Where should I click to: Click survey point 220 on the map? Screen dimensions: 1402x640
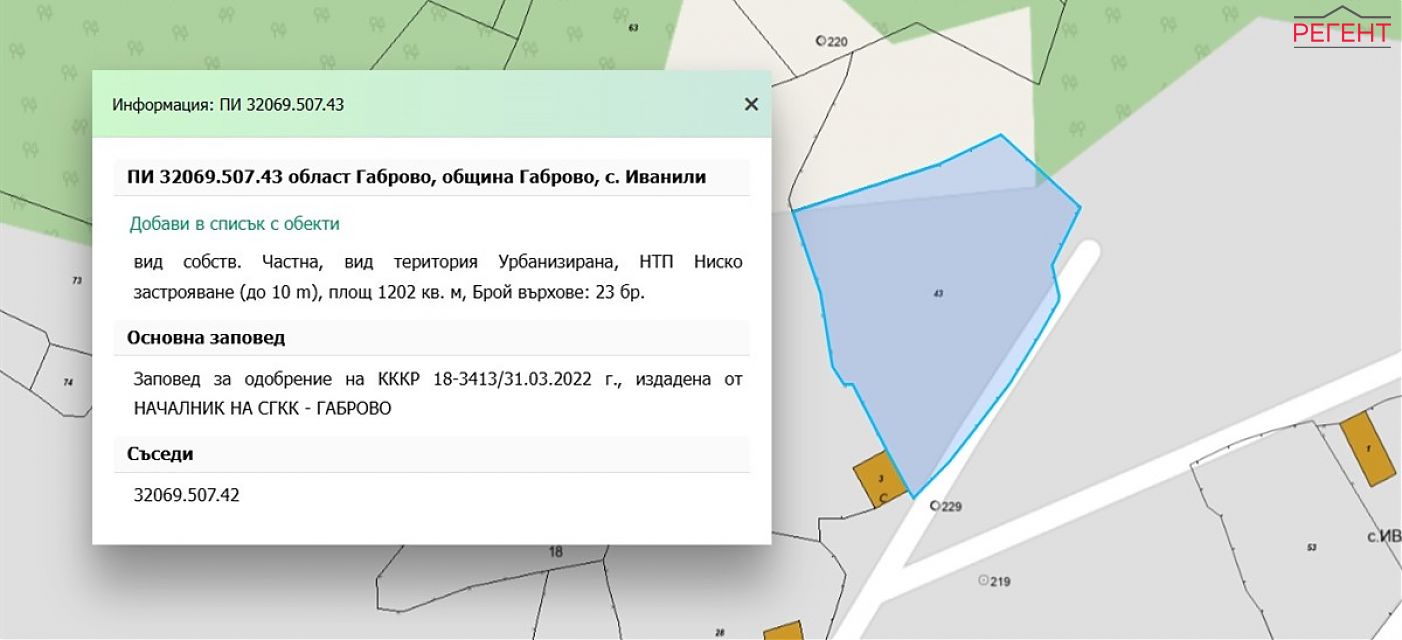pyautogui.click(x=832, y=41)
